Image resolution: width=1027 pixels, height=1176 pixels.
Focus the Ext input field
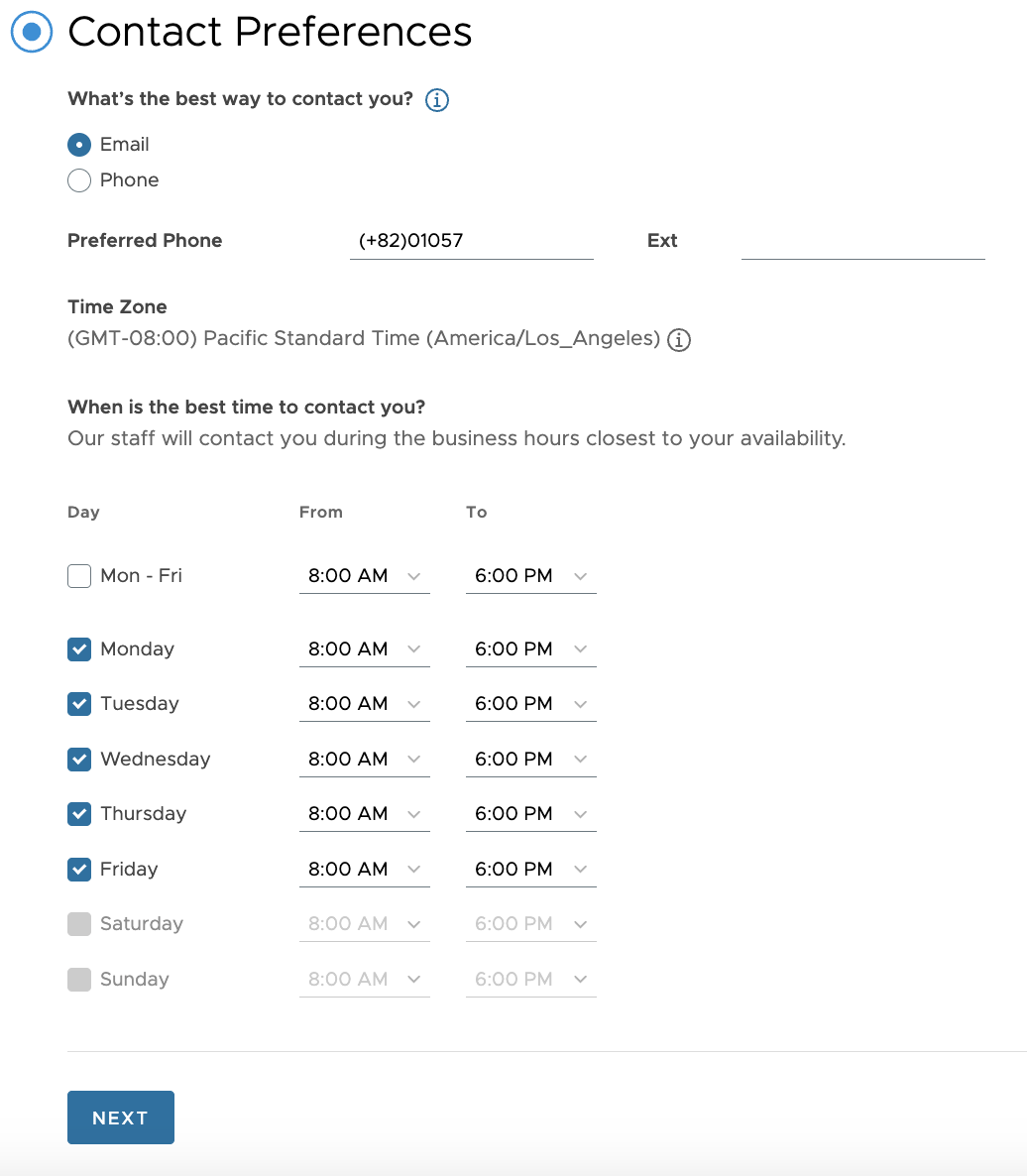[x=862, y=241]
